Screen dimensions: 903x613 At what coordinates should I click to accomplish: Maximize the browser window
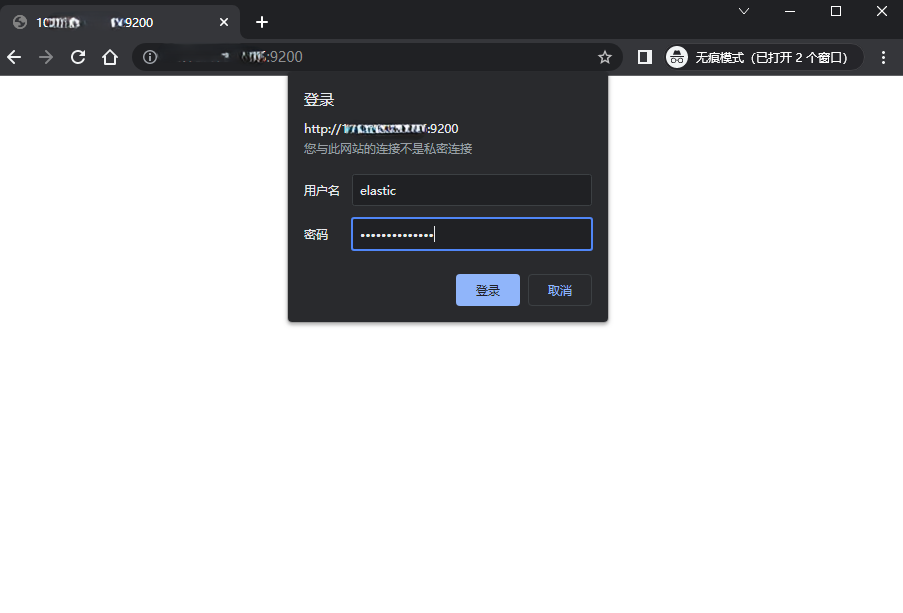coord(836,11)
